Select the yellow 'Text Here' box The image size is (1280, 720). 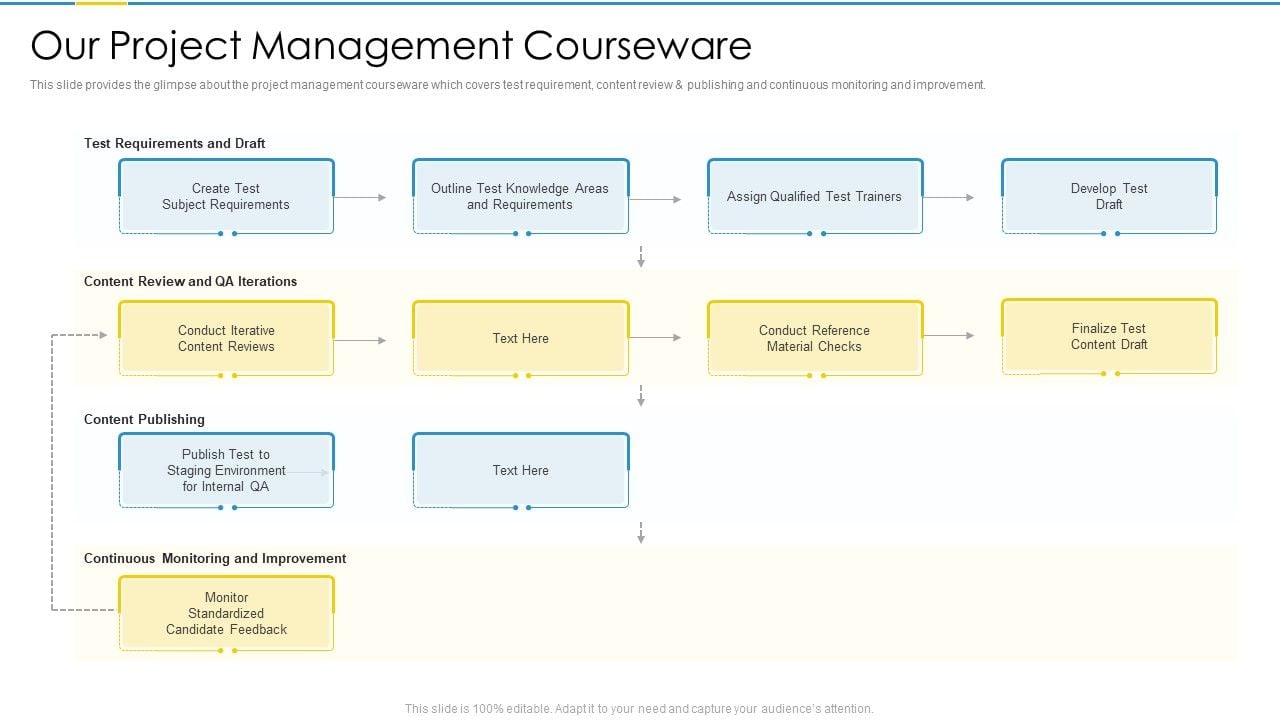[x=520, y=338]
